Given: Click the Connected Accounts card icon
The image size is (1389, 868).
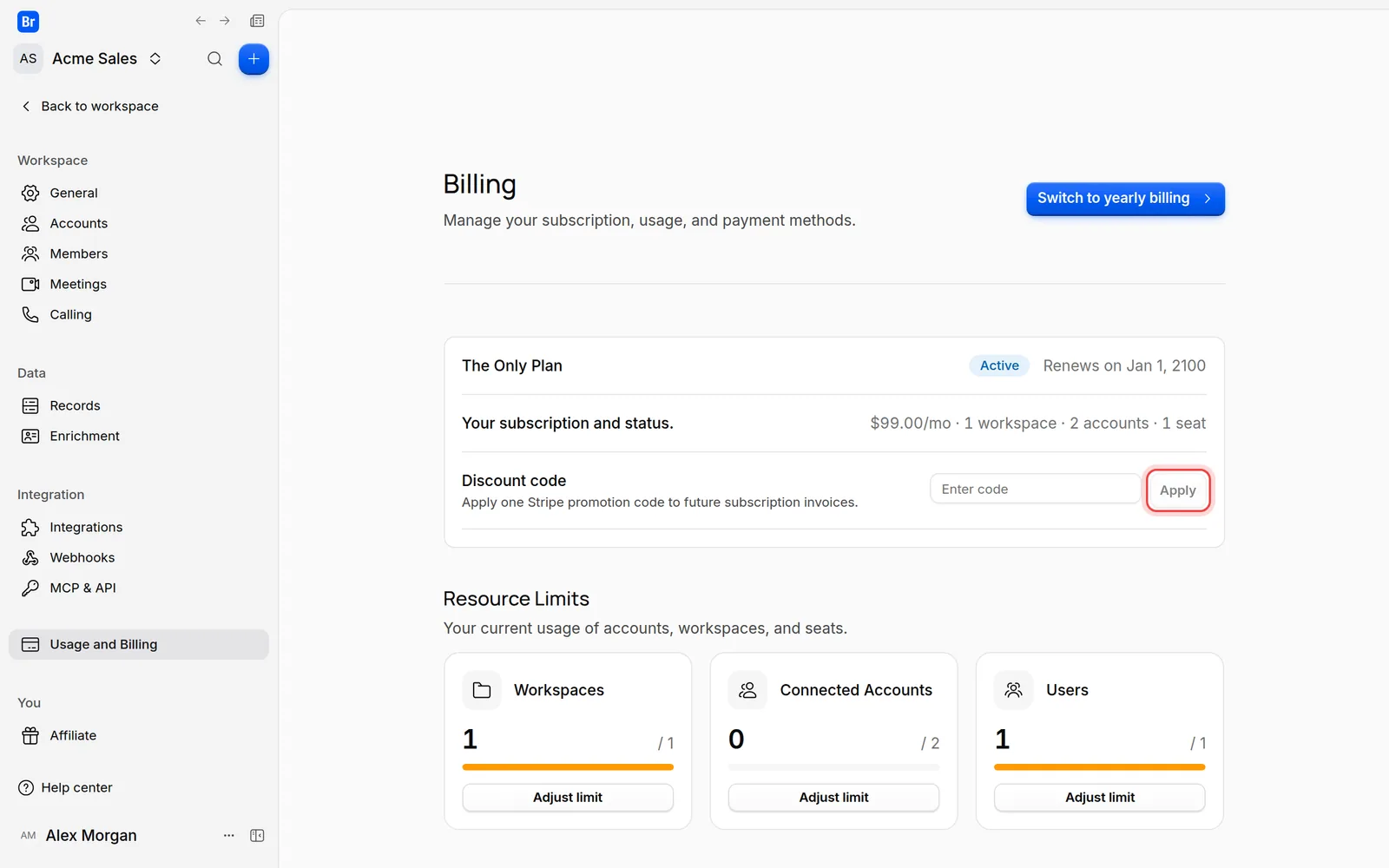Looking at the screenshot, I should (x=747, y=690).
